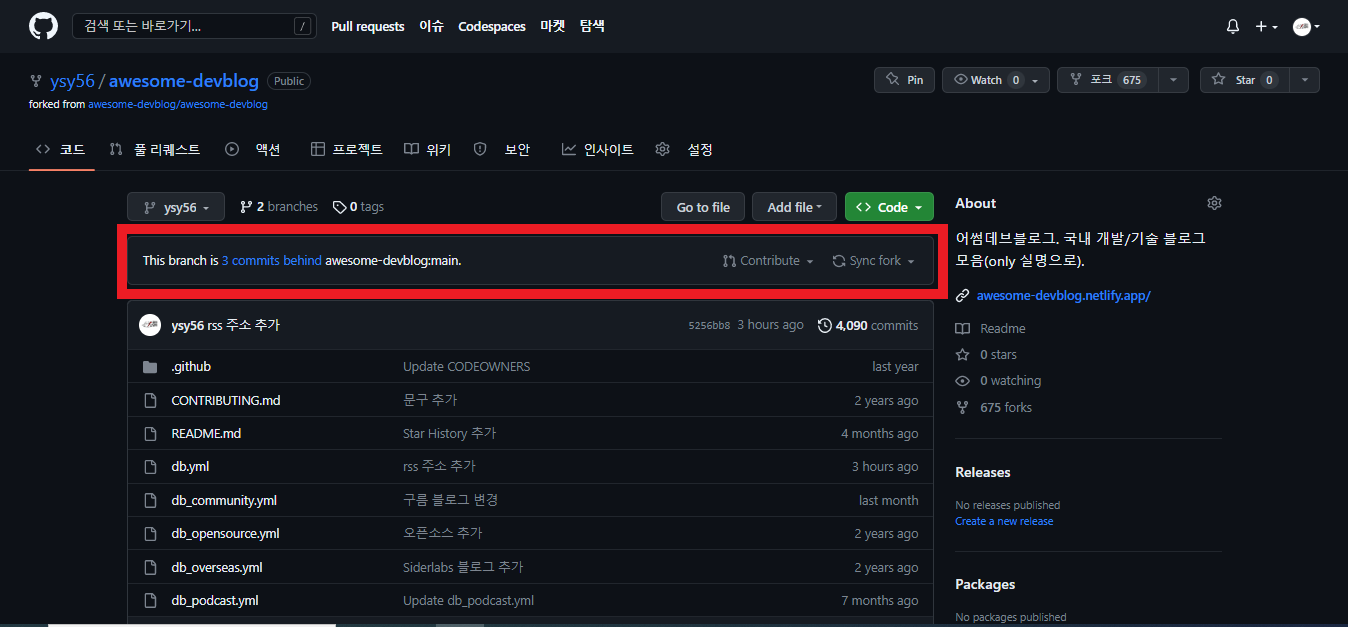Open the notifications bell
The height and width of the screenshot is (627, 1348).
tap(1233, 27)
